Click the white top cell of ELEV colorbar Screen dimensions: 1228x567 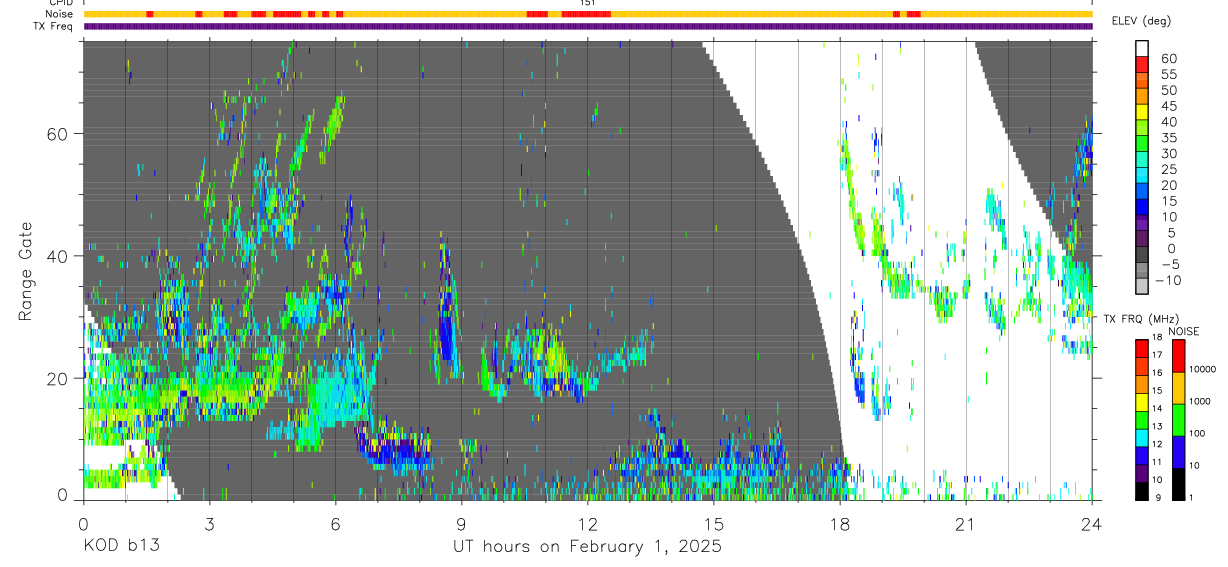click(1142, 47)
